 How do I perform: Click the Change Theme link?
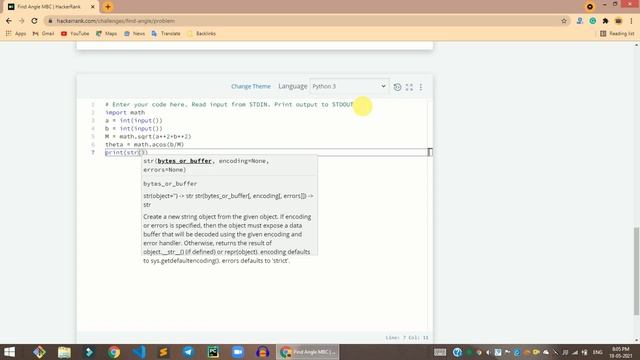pos(251,86)
